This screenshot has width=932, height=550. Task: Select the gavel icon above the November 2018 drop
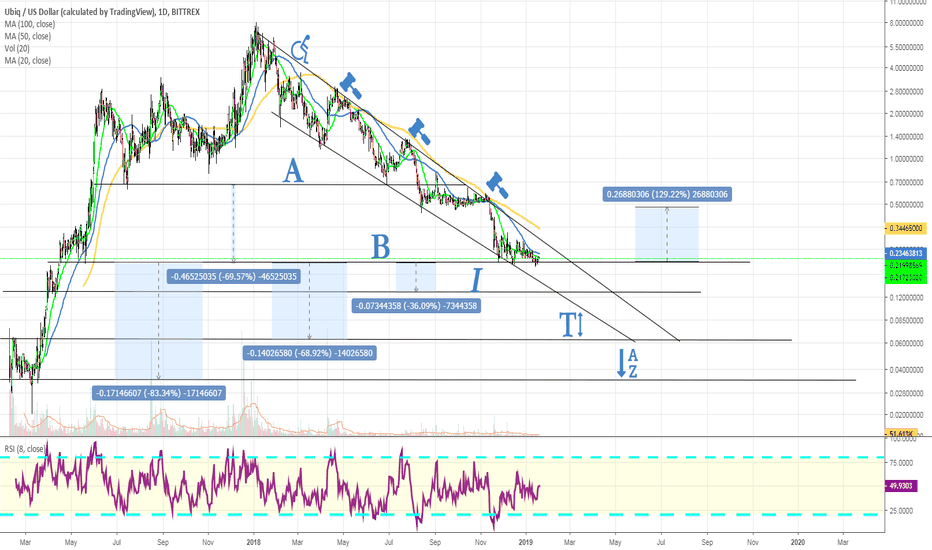pos(497,185)
